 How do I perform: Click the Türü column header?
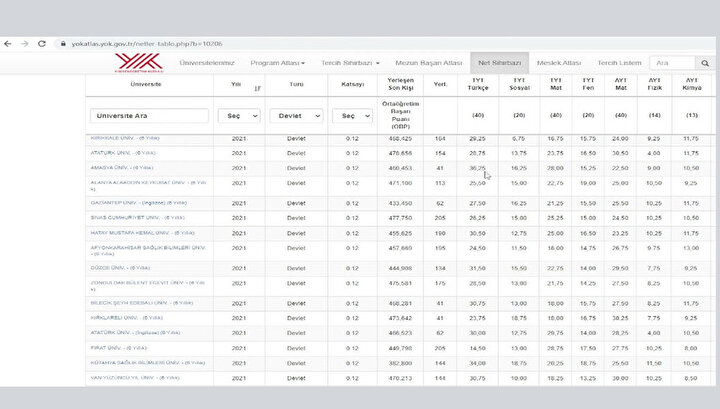296,84
